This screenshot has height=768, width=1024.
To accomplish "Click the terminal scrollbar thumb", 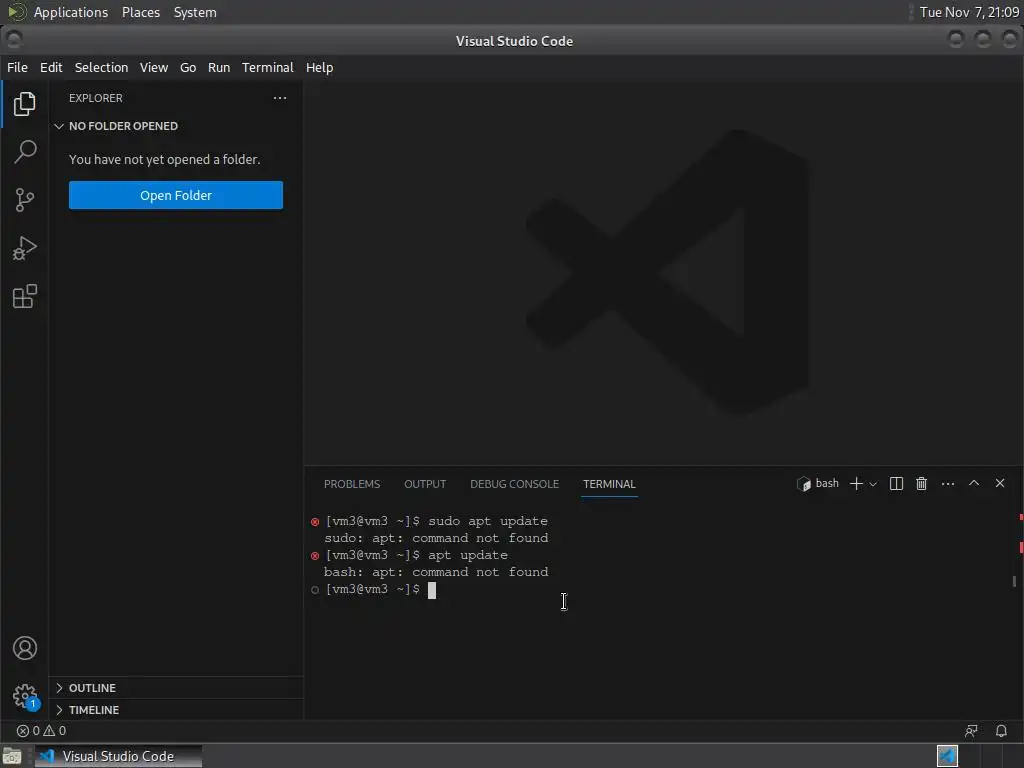I will [x=1014, y=581].
